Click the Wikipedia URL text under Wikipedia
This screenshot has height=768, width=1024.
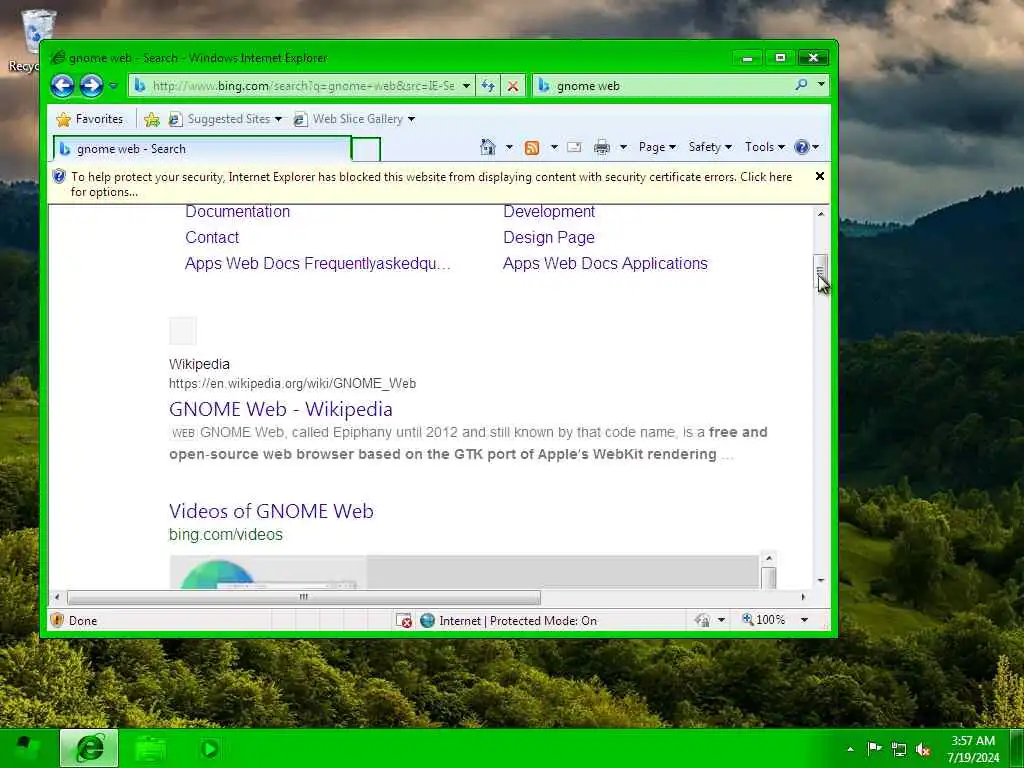[x=293, y=383]
